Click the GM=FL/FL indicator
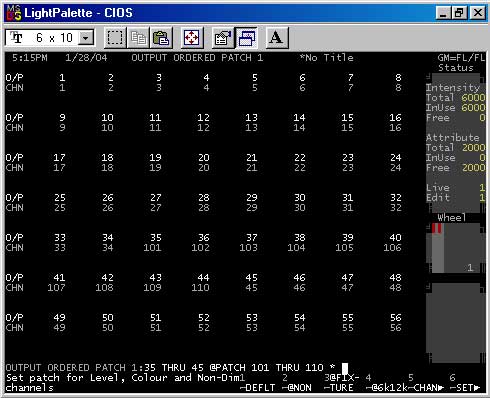 tap(461, 58)
